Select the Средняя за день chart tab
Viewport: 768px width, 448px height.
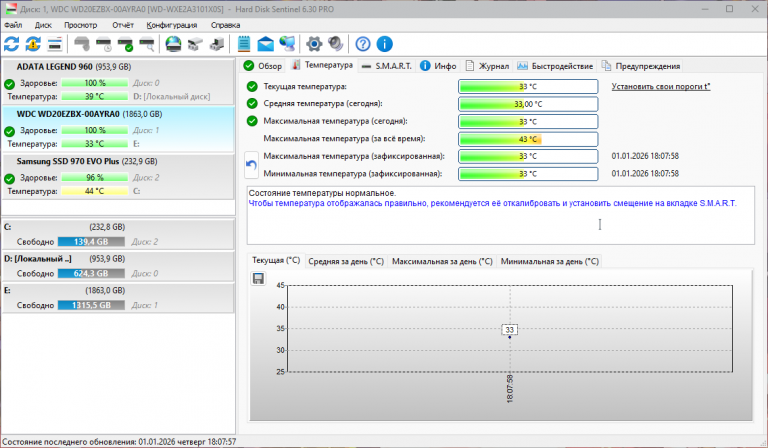pyautogui.click(x=346, y=261)
